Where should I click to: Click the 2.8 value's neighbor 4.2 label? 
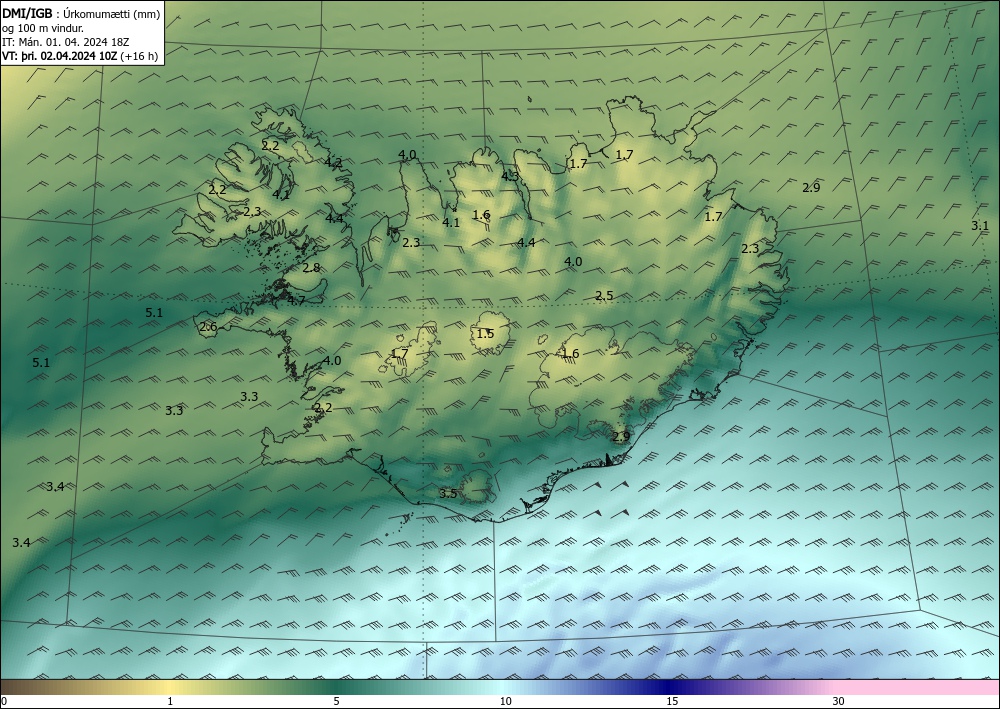(333, 163)
